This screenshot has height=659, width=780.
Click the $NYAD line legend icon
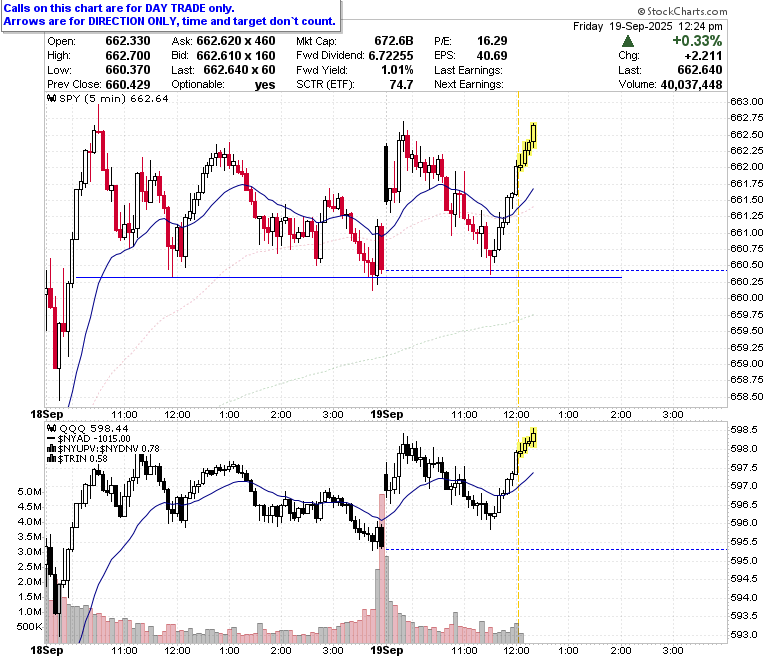click(52, 439)
